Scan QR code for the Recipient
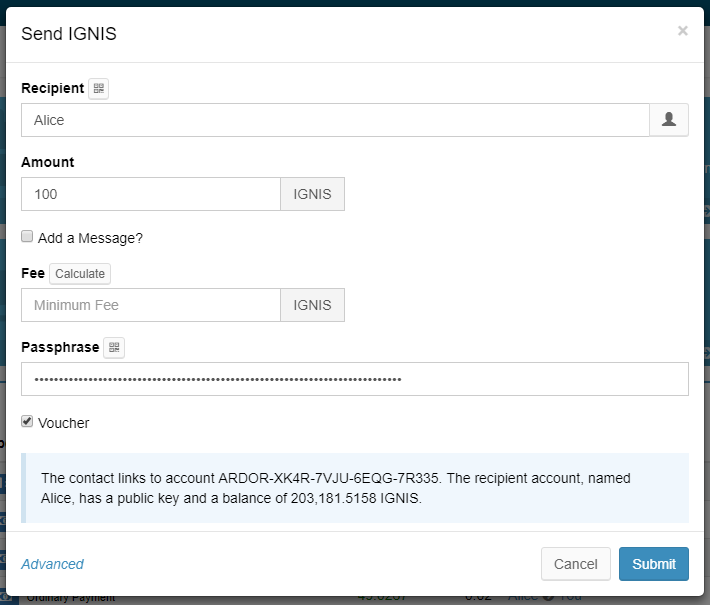This screenshot has width=710, height=605. [x=98, y=89]
